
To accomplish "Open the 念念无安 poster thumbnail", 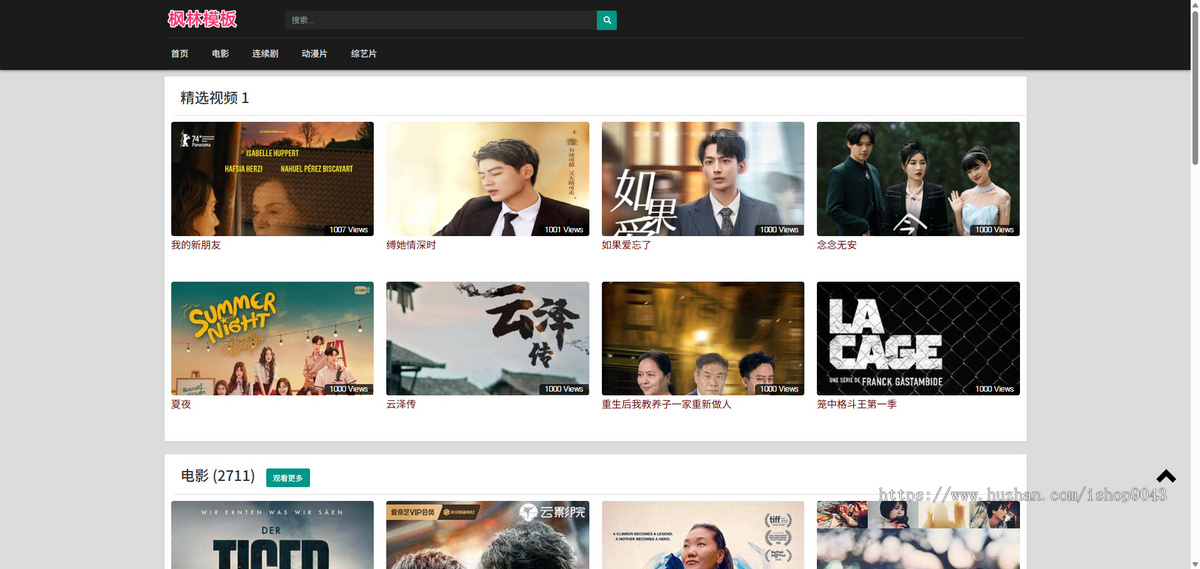I will 918,179.
